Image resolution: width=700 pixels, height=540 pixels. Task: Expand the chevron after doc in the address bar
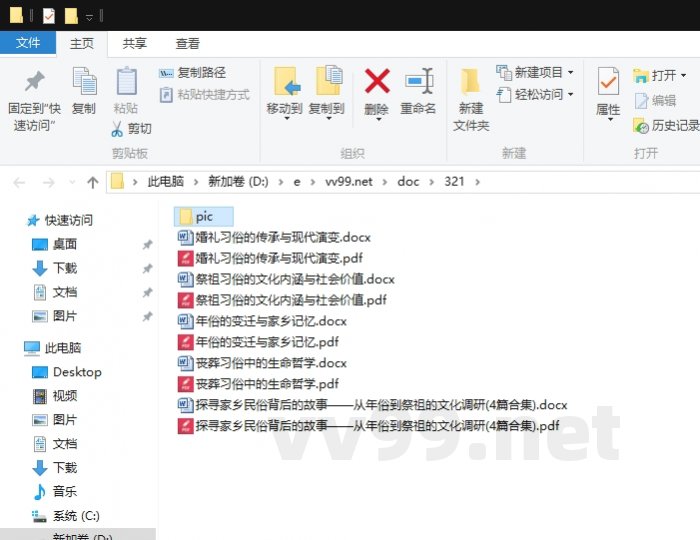432,182
